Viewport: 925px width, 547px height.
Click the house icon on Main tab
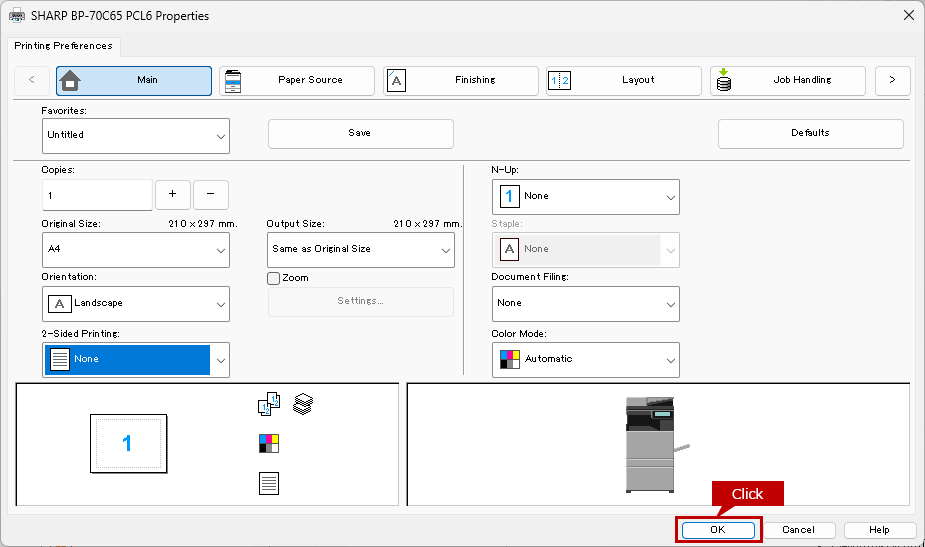tap(70, 81)
